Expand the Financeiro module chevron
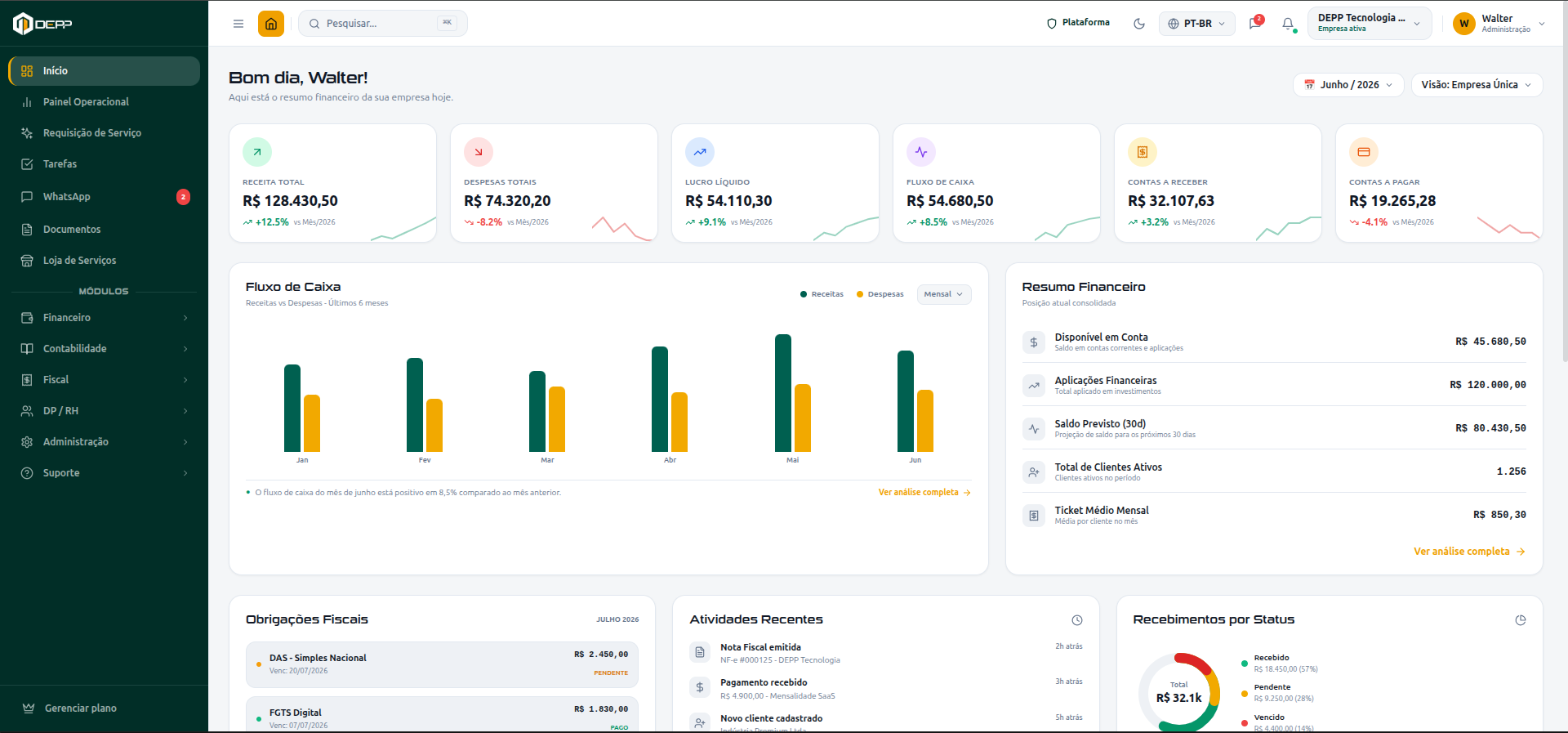This screenshot has height=733, width=1568. pyautogui.click(x=185, y=318)
